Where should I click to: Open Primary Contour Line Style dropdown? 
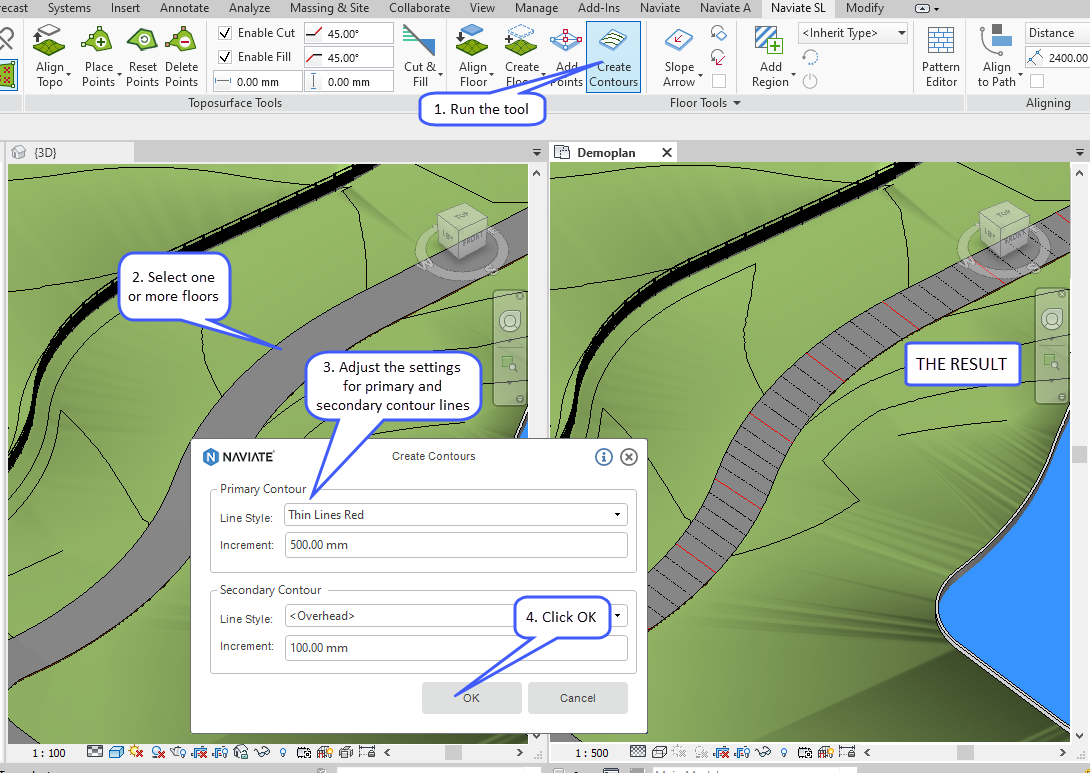(x=456, y=514)
